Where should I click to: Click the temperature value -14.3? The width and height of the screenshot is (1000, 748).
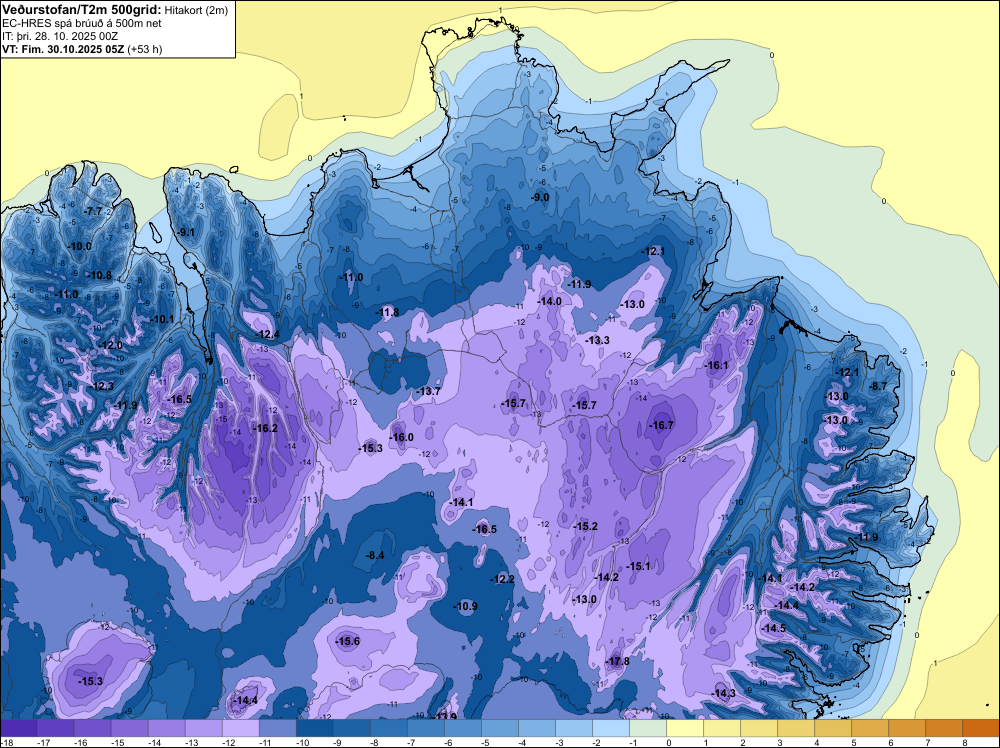pos(724,694)
